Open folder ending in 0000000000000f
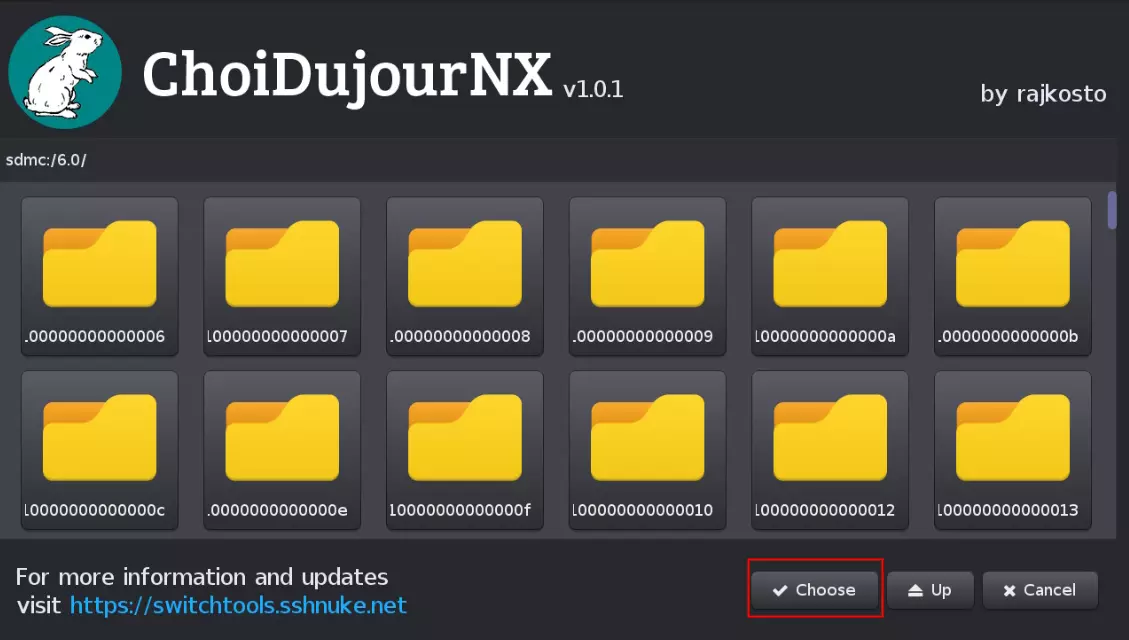Image resolution: width=1129 pixels, height=640 pixels. (465, 450)
